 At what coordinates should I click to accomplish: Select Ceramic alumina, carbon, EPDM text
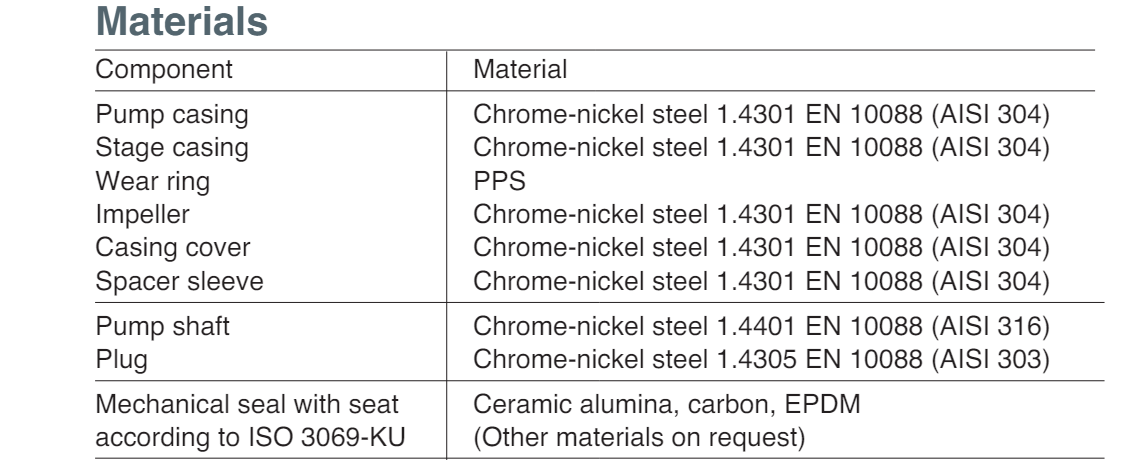(667, 404)
